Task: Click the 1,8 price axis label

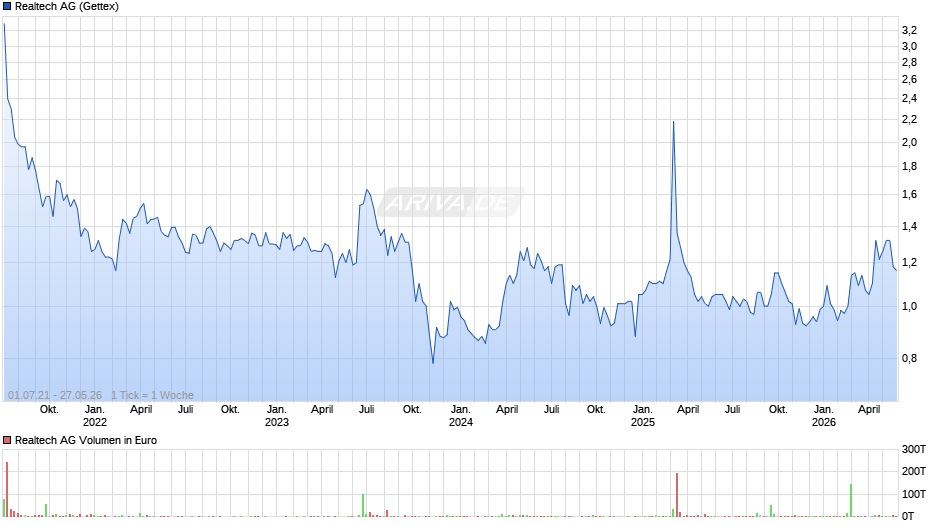Action: coord(909,167)
